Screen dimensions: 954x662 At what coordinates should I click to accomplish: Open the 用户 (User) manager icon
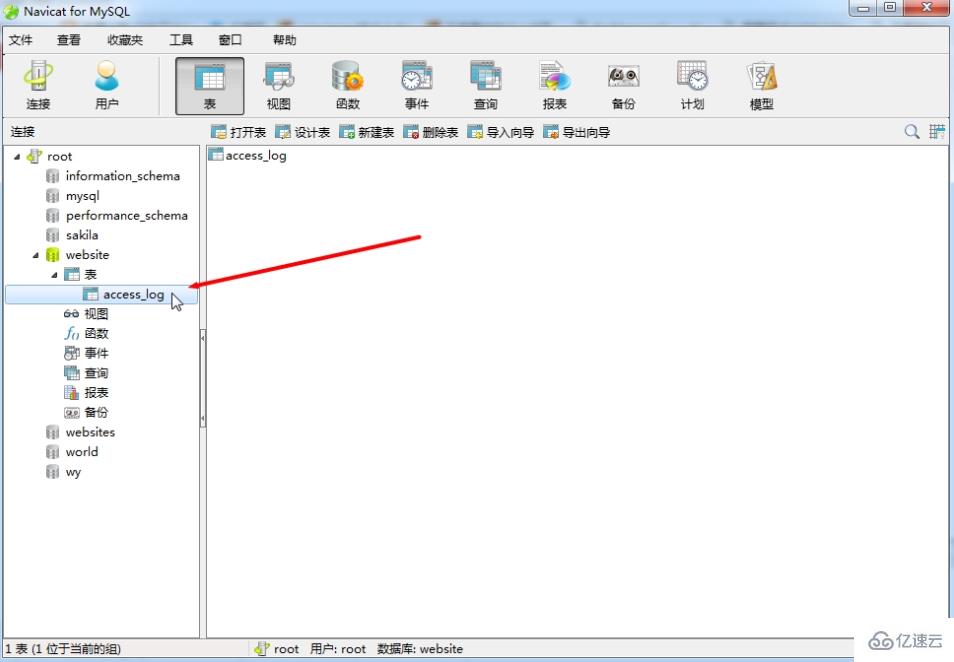click(107, 85)
